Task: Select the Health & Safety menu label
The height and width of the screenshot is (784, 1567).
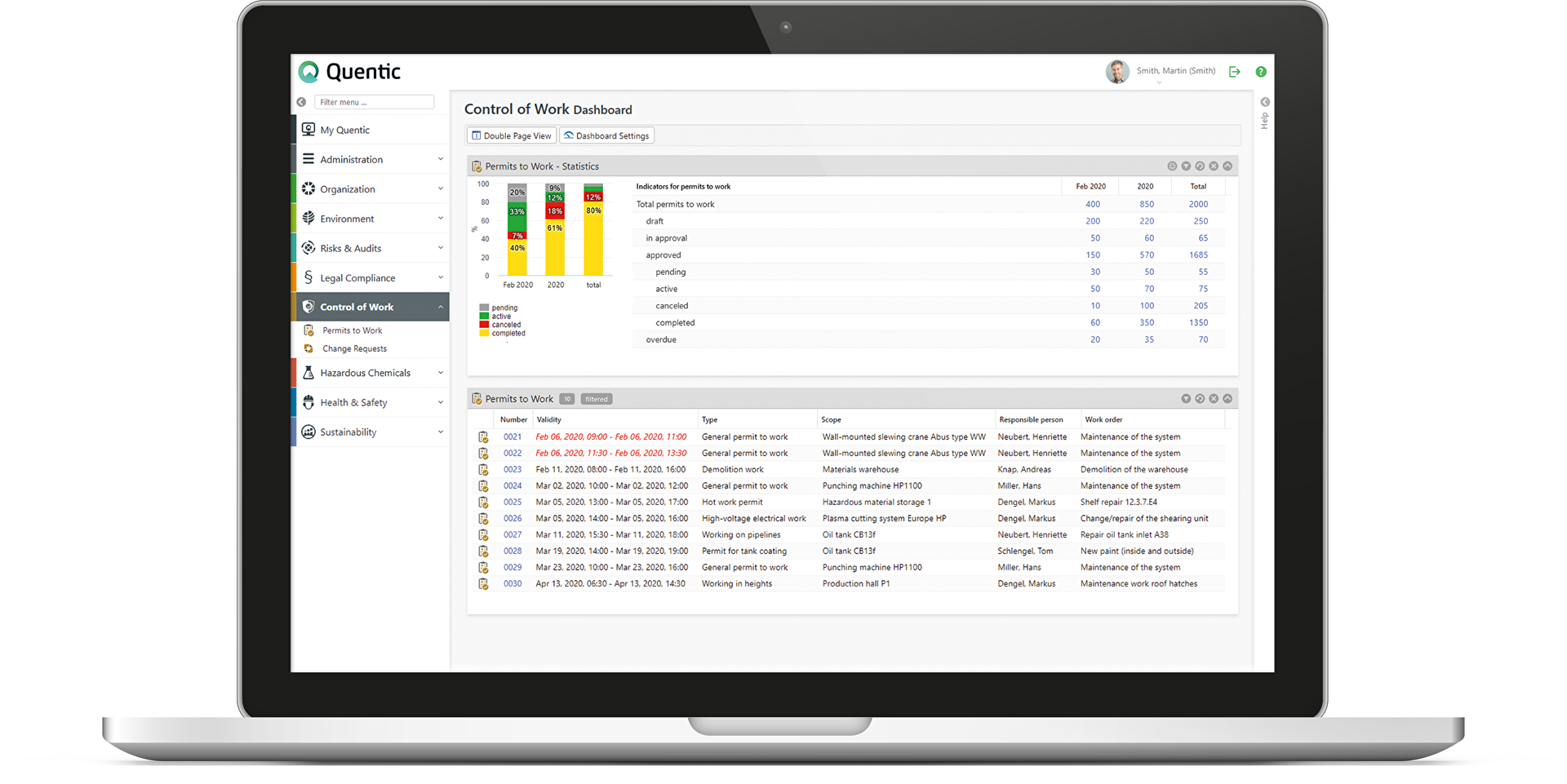Action: tap(353, 402)
